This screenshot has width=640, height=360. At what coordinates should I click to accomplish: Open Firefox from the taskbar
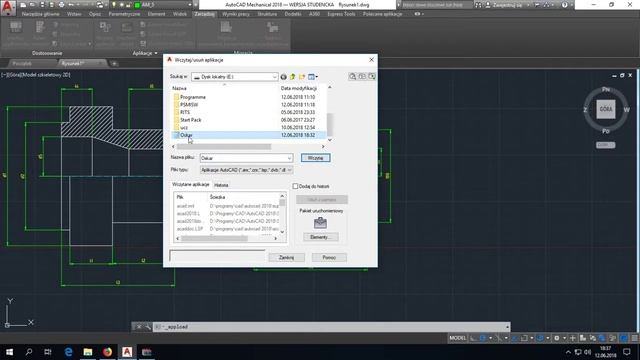pos(107,352)
